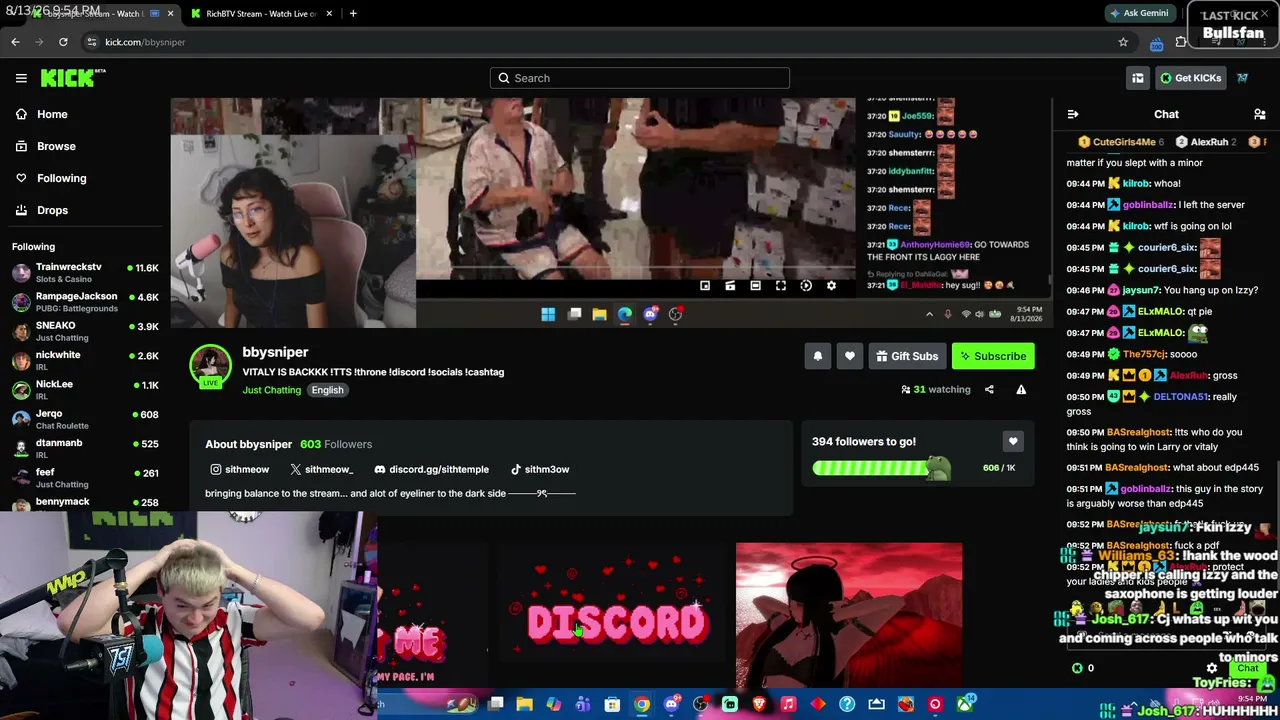Go back in the browser
The width and height of the screenshot is (1280, 720).
pyautogui.click(x=15, y=42)
